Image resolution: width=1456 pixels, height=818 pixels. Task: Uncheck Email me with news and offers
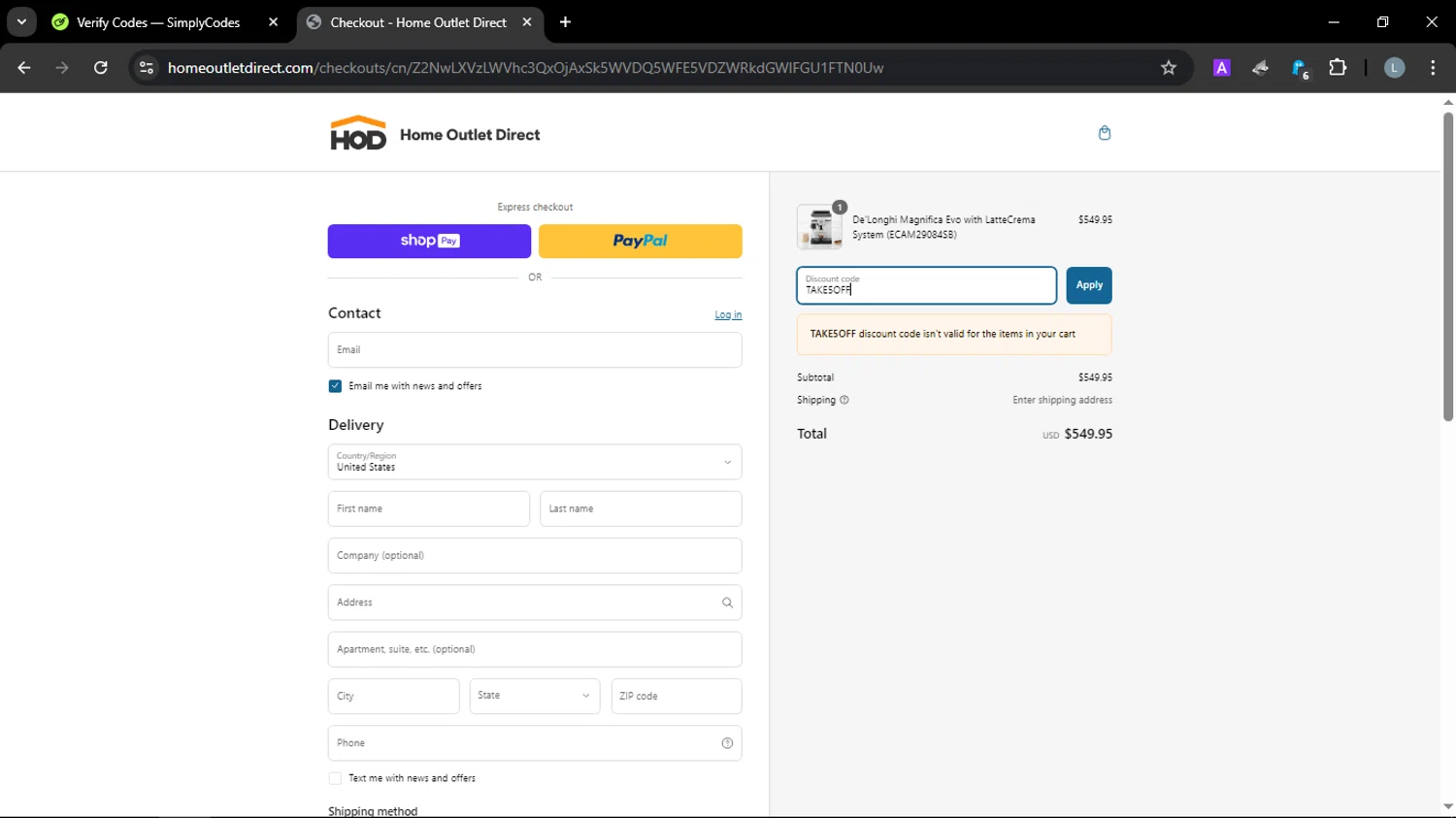(335, 386)
